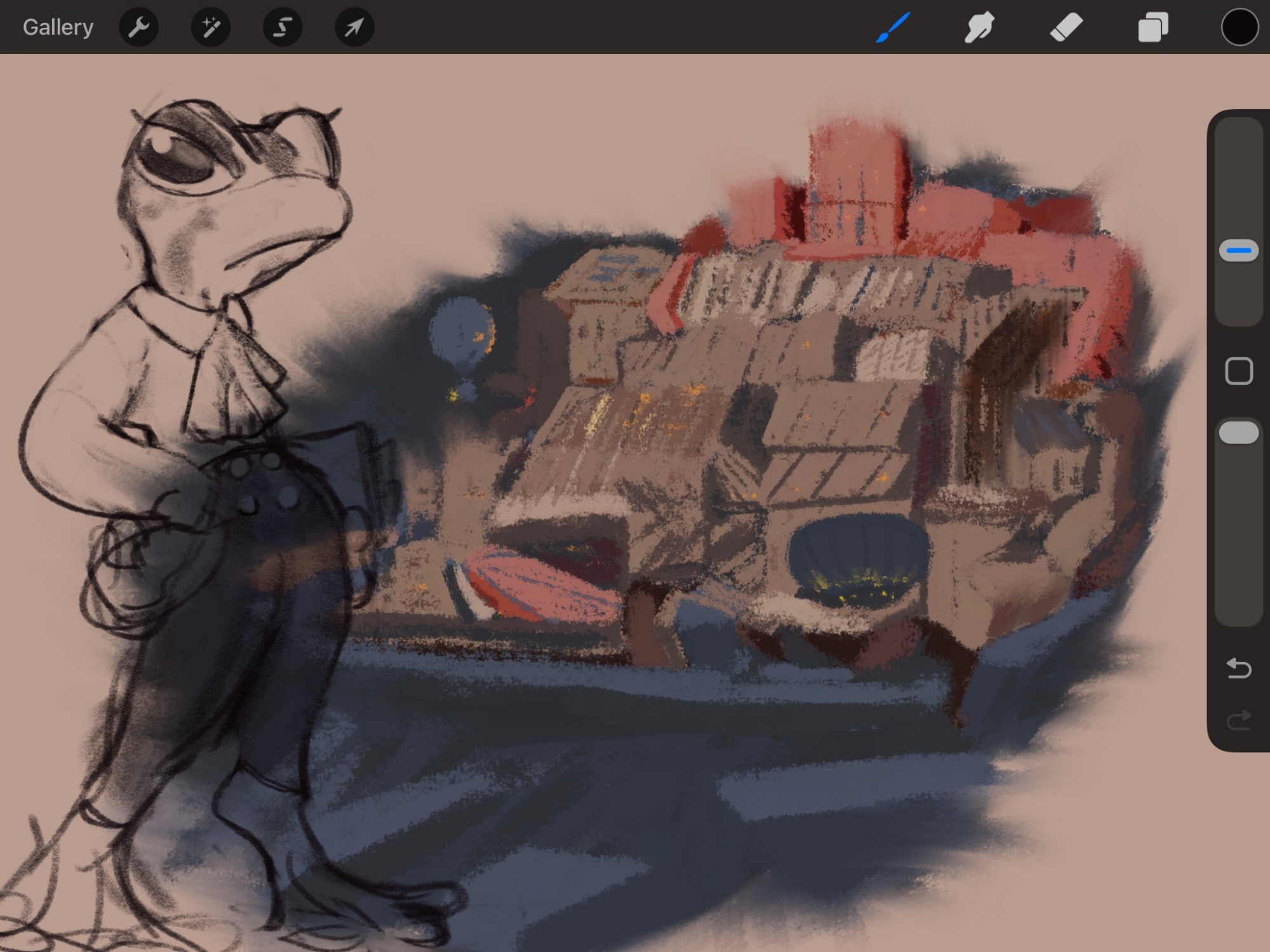Tap the frog's large eye on canvas
Image resolution: width=1270 pixels, height=952 pixels.
pos(178,159)
